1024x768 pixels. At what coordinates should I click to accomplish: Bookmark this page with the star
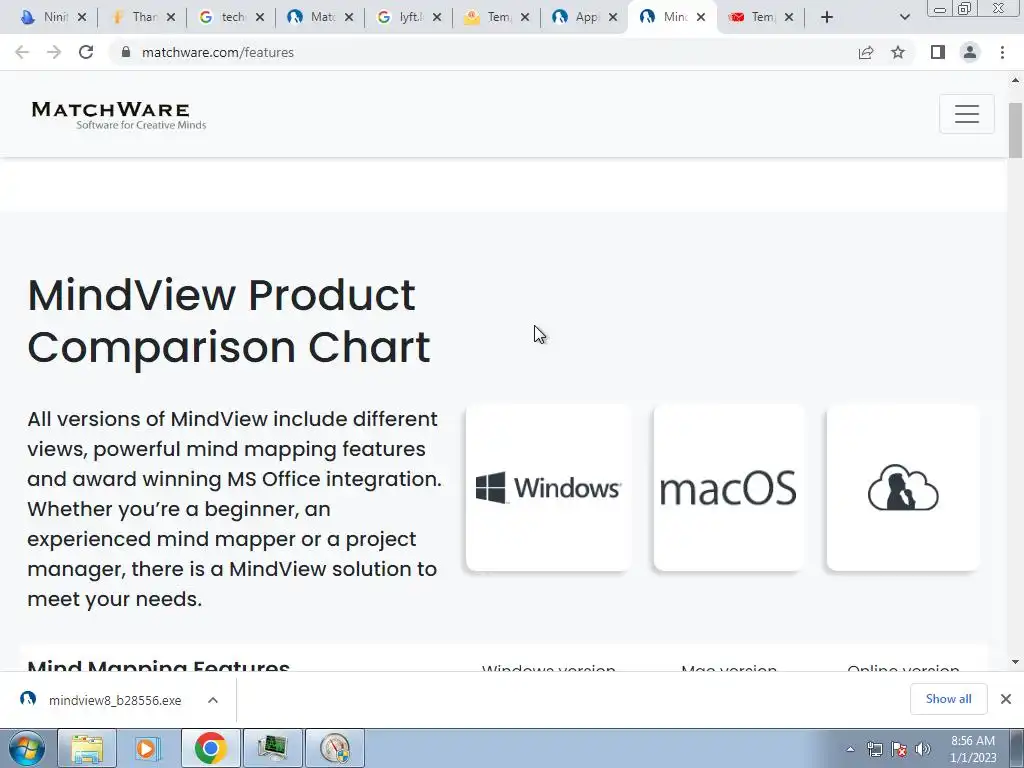898,52
